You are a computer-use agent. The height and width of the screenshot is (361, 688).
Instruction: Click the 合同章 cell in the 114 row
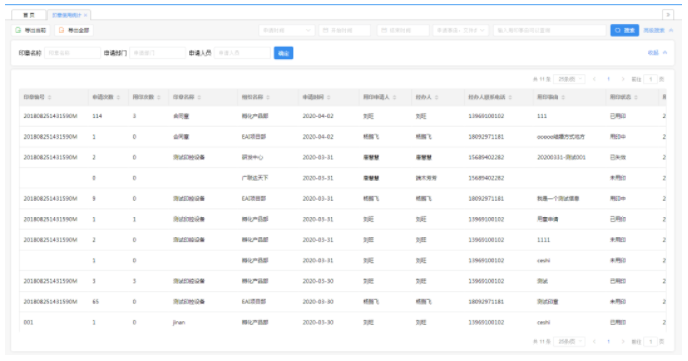pos(181,116)
